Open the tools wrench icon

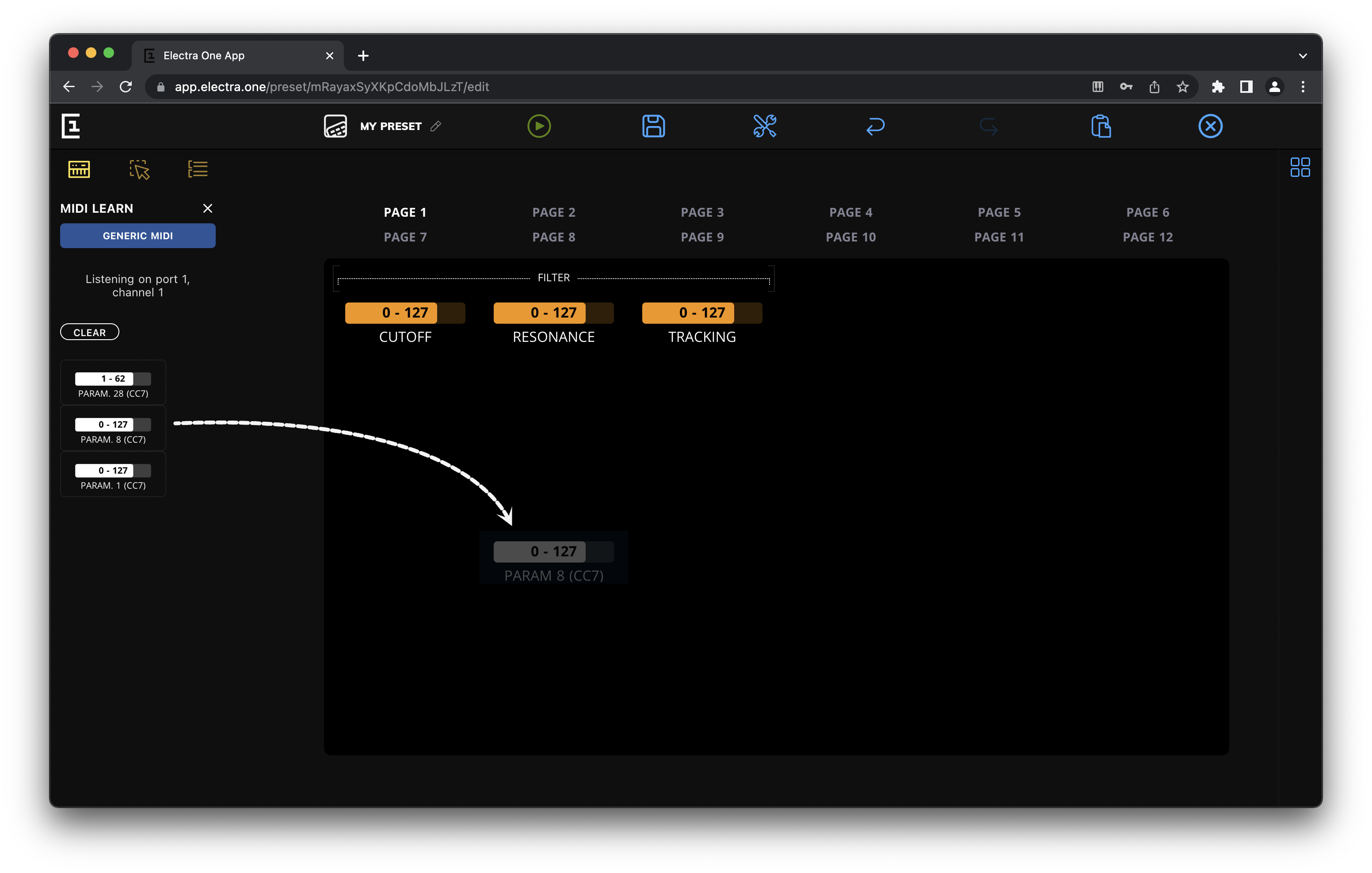click(x=764, y=126)
